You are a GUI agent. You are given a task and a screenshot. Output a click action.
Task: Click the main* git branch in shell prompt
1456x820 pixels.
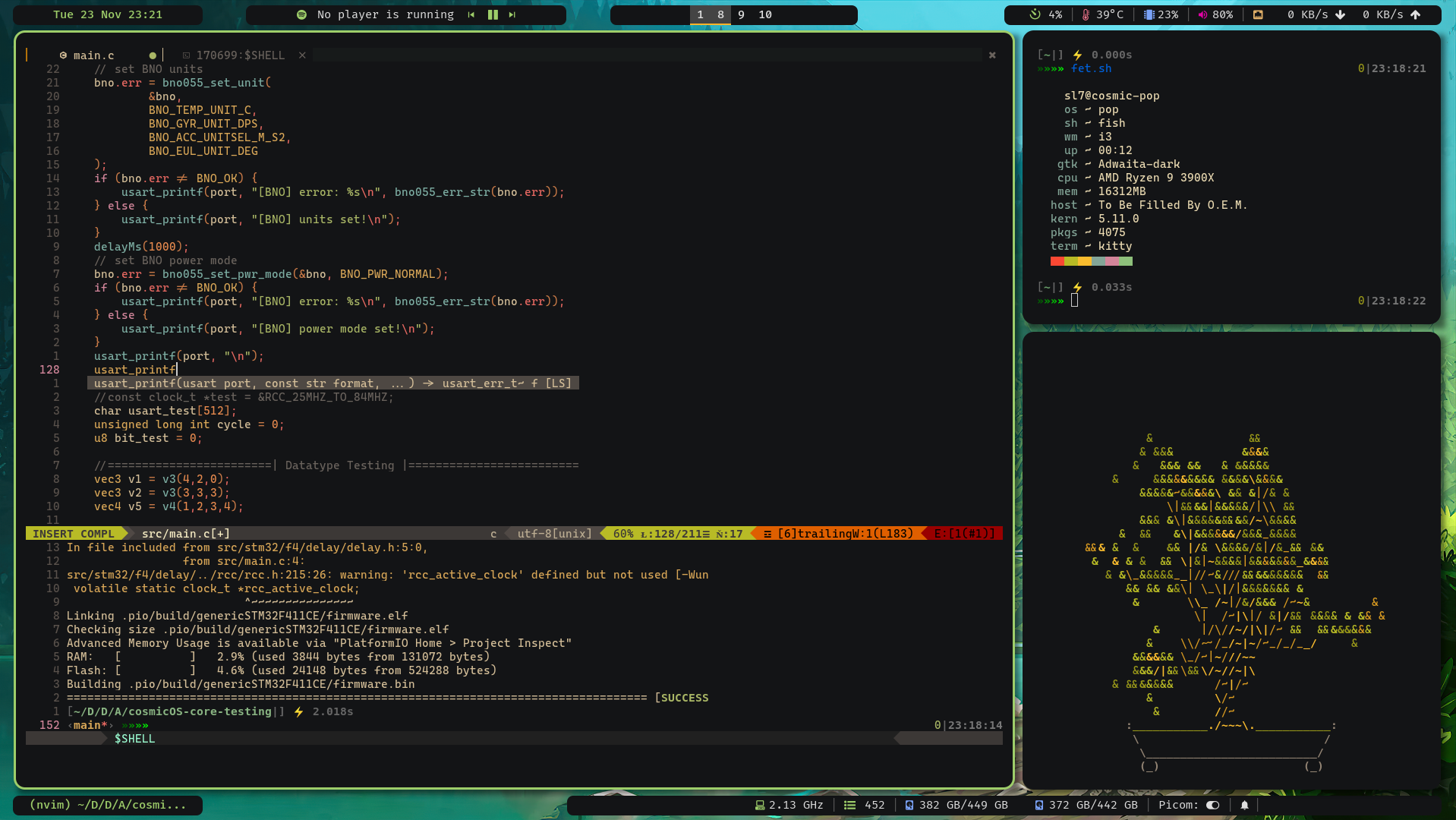click(x=90, y=725)
